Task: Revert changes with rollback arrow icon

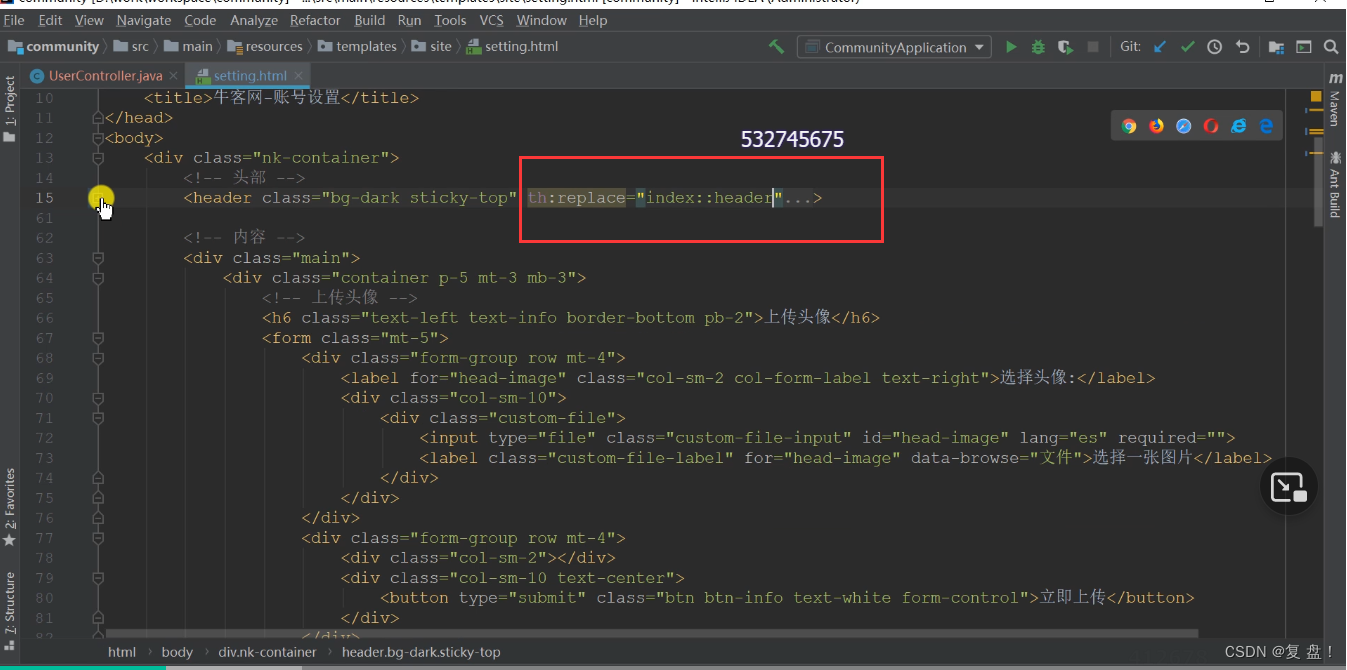Action: pos(1242,47)
